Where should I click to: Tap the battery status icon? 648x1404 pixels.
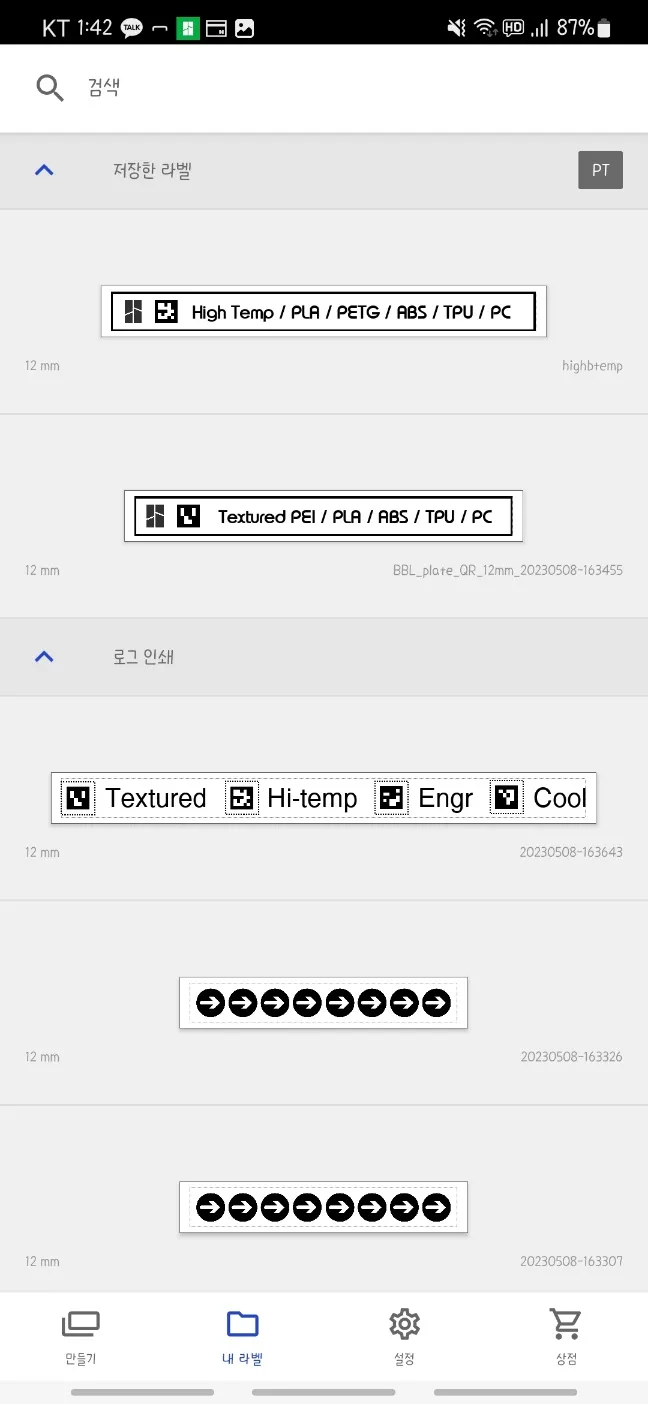603,28
